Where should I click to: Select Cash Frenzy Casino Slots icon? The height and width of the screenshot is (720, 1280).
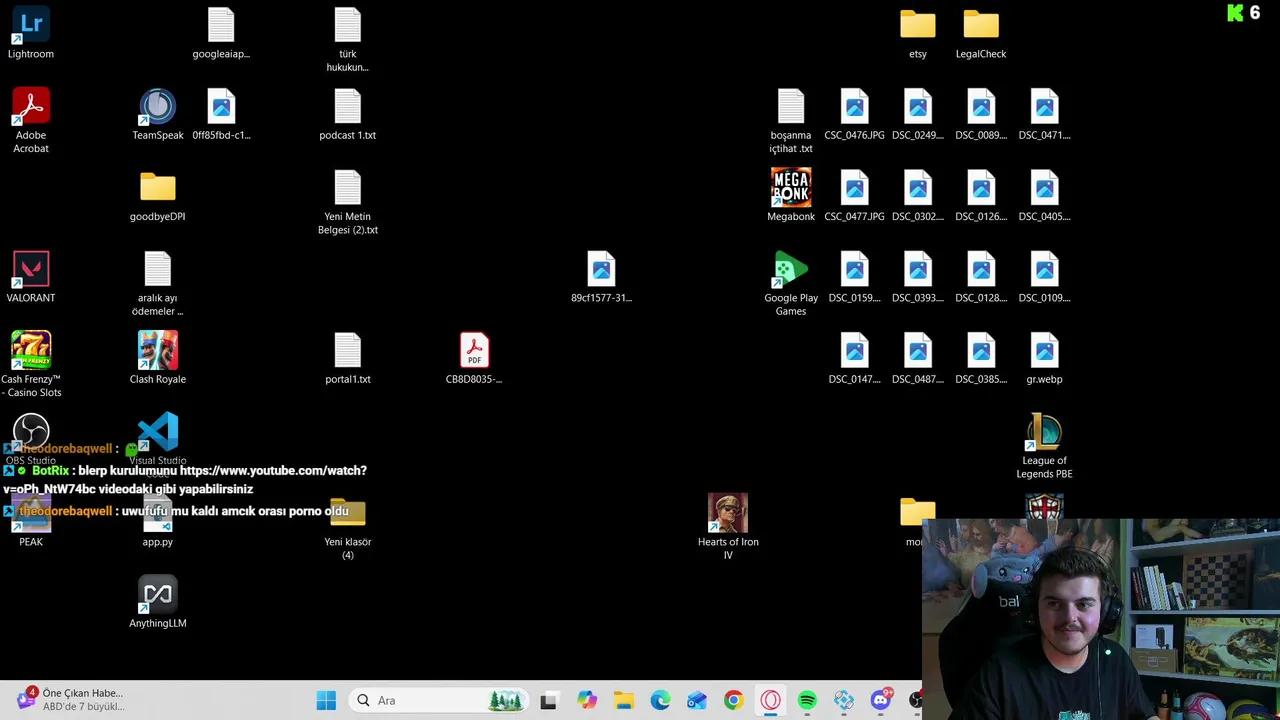point(31,365)
